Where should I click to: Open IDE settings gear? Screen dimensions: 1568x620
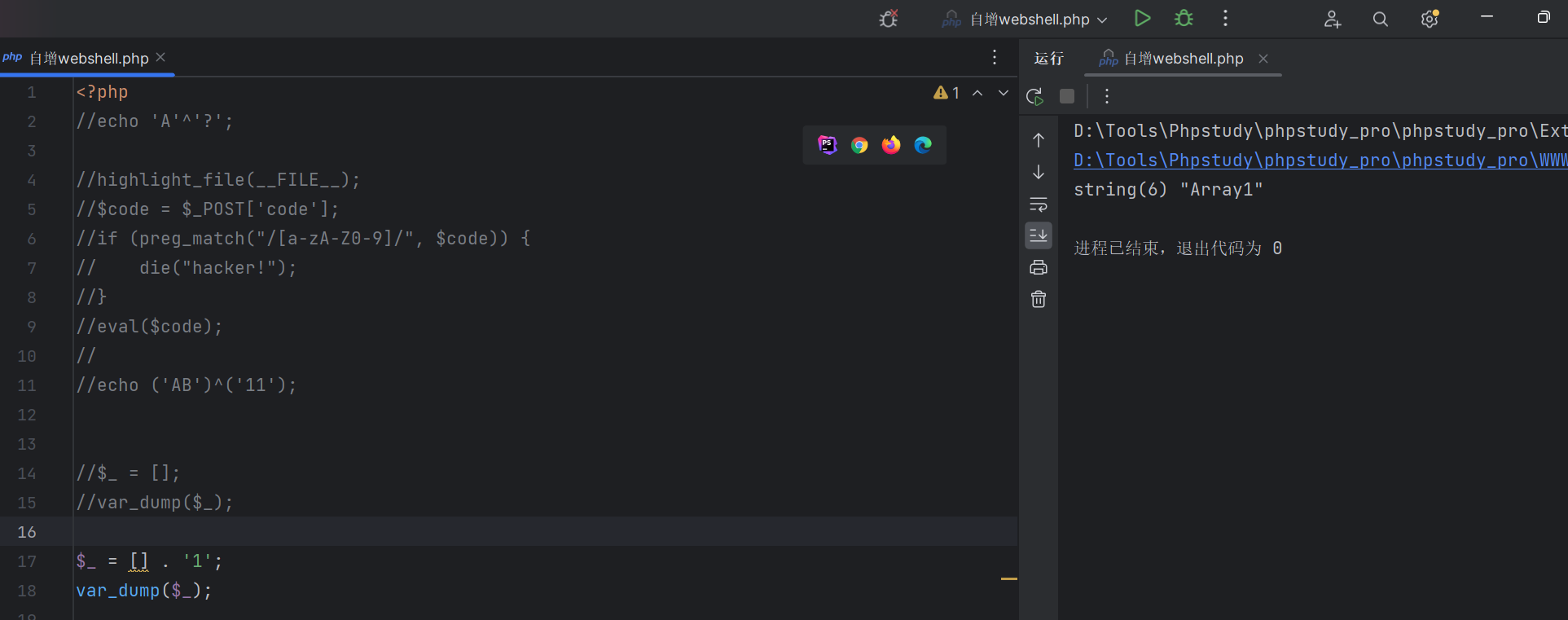(1430, 19)
